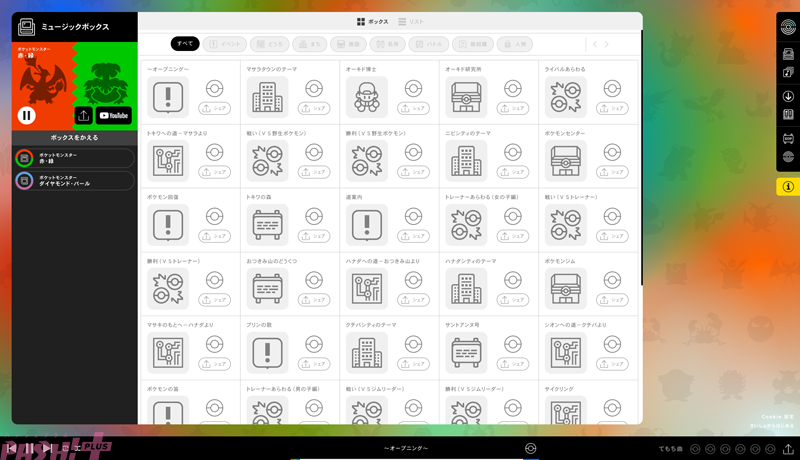Switch to リスト list view tab
Image resolution: width=800 pixels, height=460 pixels.
click(x=413, y=21)
